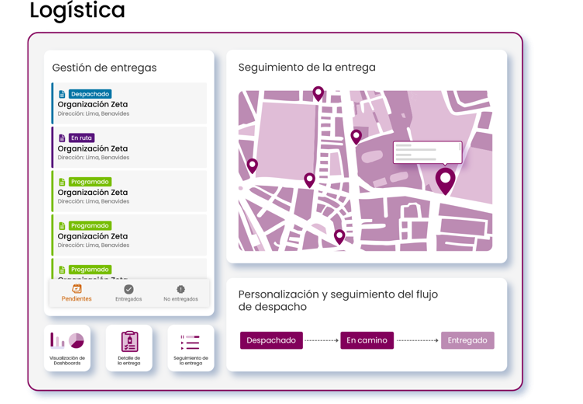The image size is (583, 404).
Task: Click the purple En ruta status badge
Action: 82,138
